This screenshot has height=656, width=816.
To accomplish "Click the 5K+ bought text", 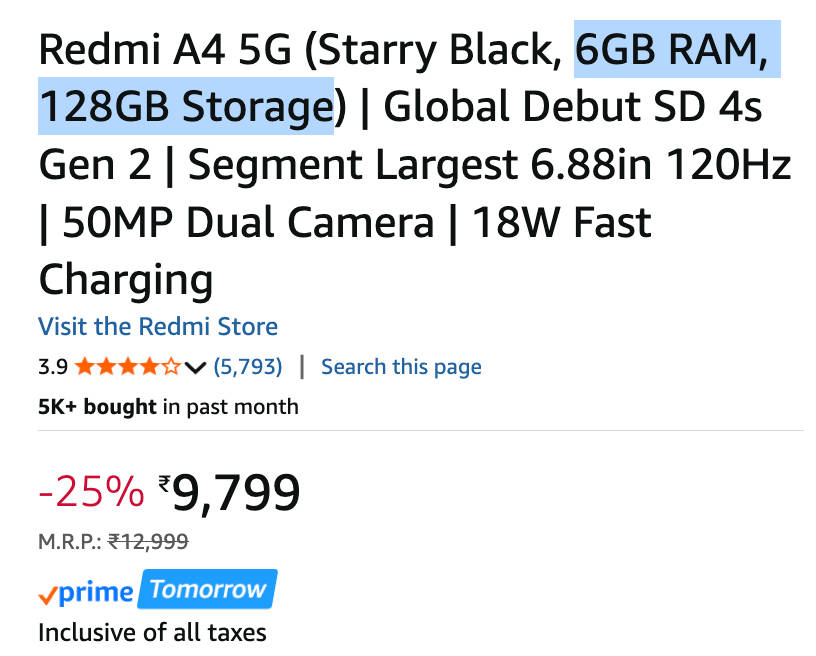I will click(97, 406).
